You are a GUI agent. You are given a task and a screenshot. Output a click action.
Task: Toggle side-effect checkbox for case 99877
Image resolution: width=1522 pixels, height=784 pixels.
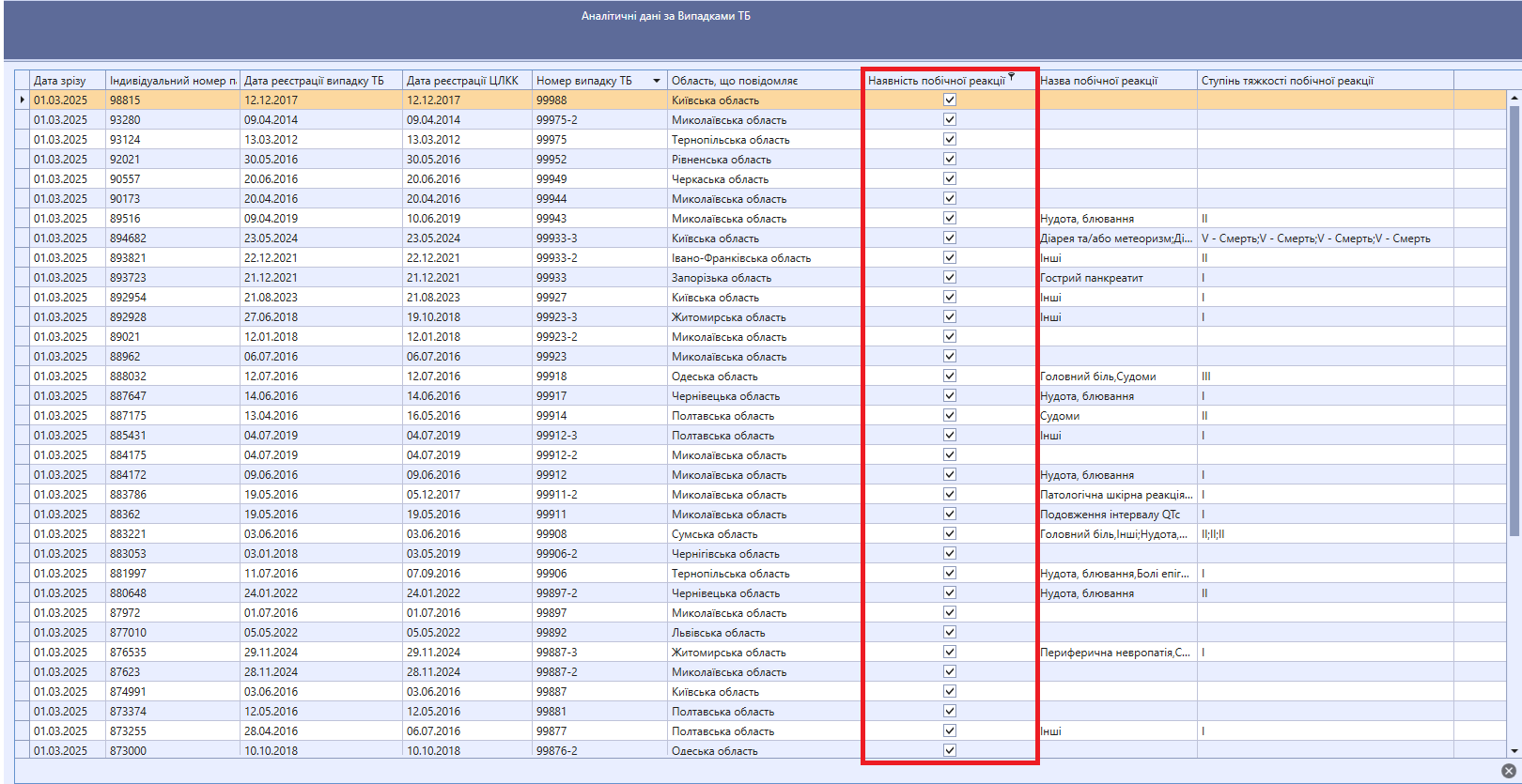click(x=950, y=730)
